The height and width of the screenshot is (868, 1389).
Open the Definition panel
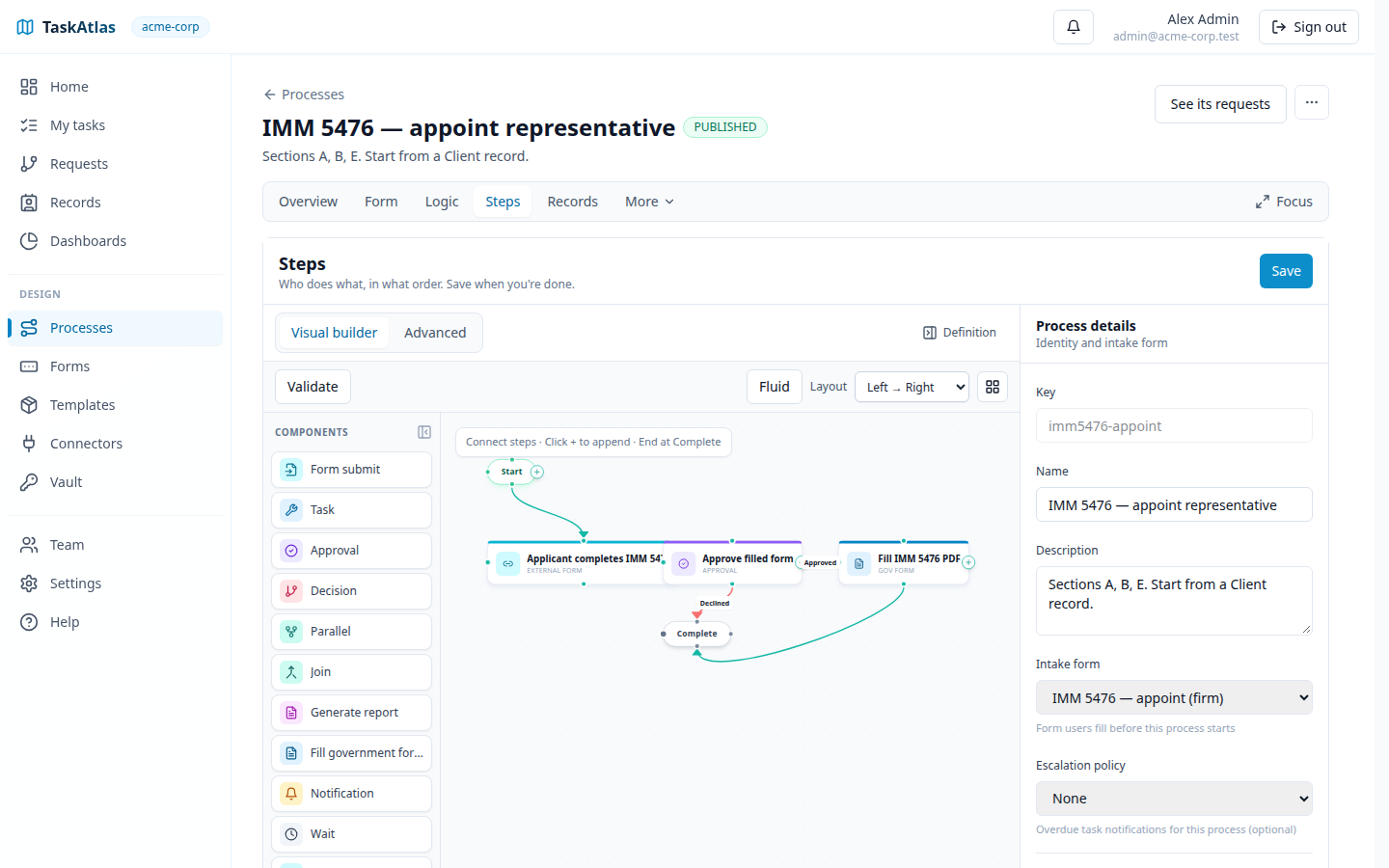(959, 333)
